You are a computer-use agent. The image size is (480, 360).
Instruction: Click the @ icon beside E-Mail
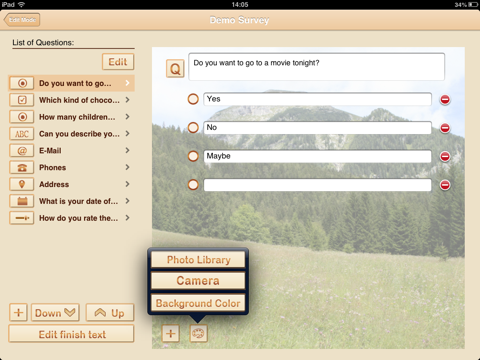(x=22, y=151)
